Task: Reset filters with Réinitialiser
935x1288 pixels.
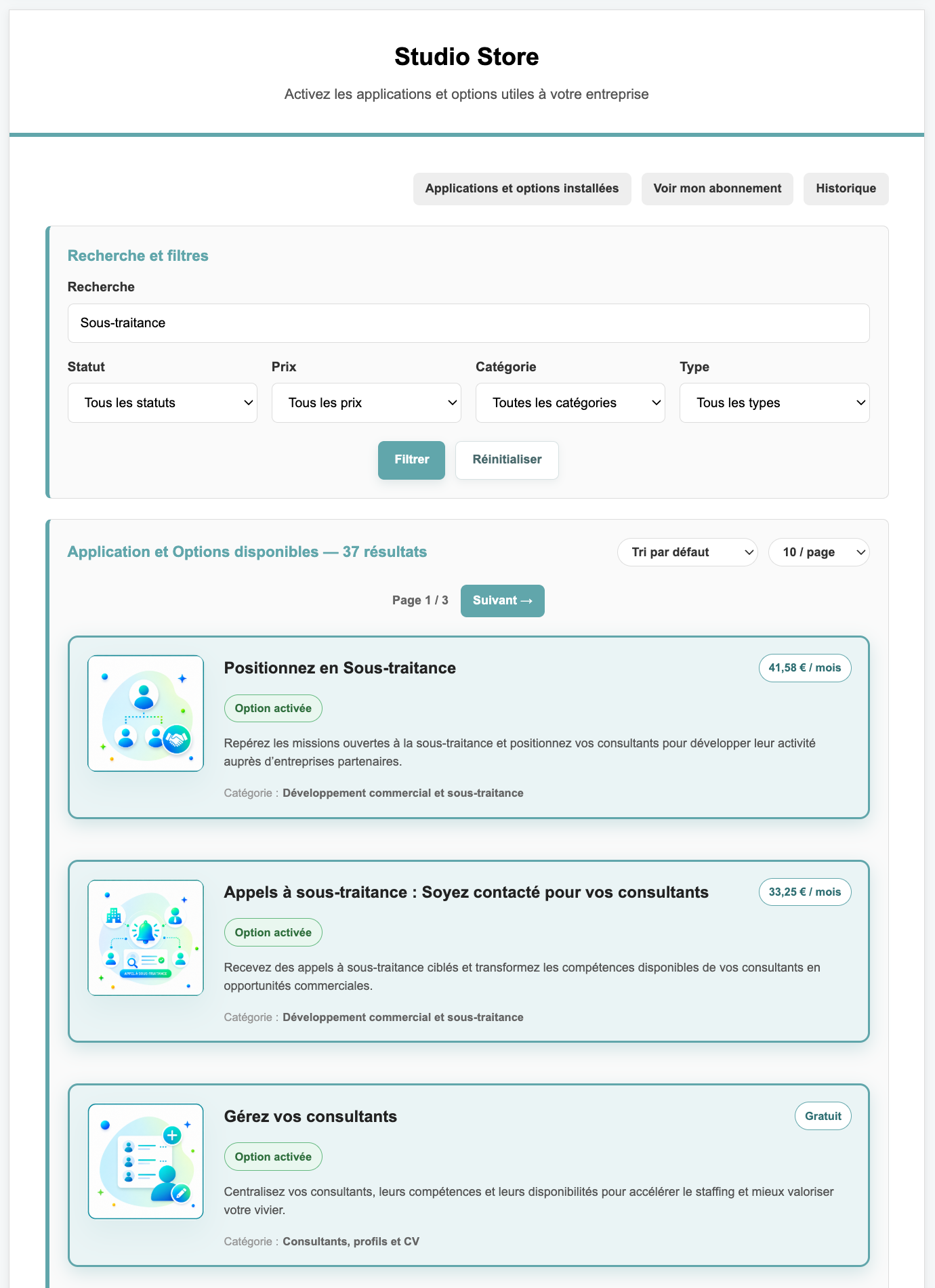Action: [x=507, y=460]
